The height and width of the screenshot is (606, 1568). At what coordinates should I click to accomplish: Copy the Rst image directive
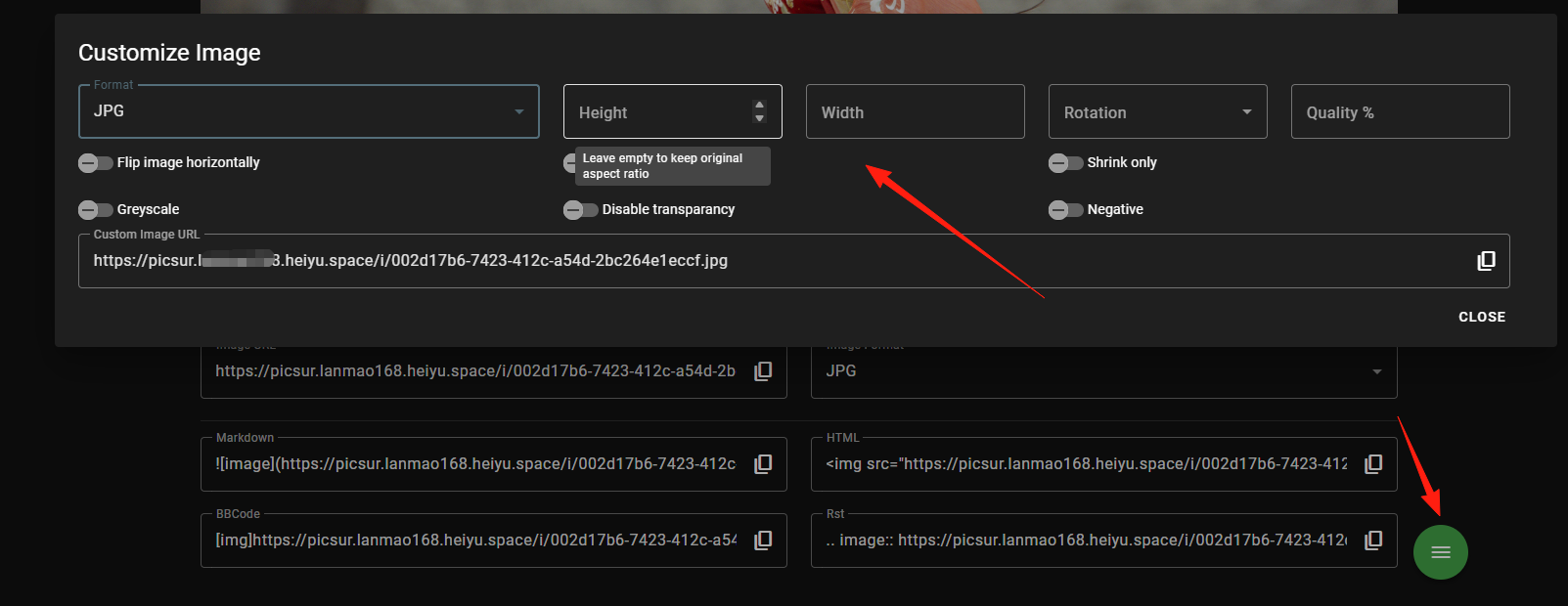pyautogui.click(x=1373, y=541)
